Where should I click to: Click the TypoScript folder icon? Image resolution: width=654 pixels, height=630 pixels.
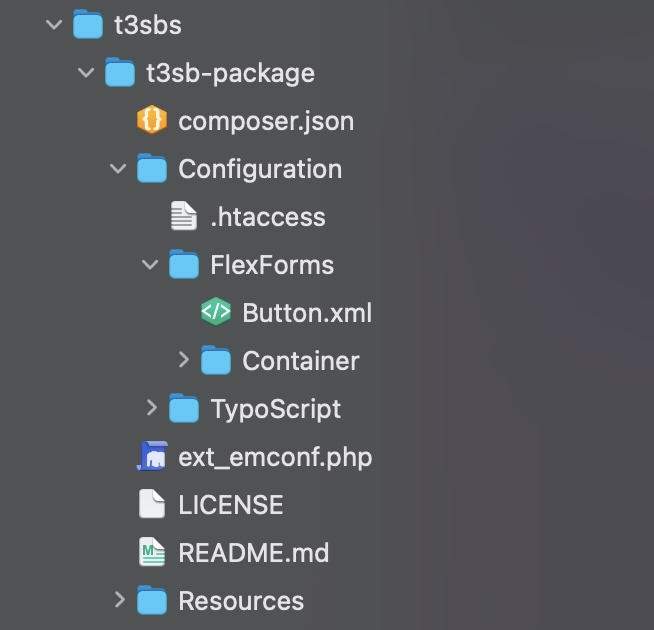pyautogui.click(x=183, y=409)
